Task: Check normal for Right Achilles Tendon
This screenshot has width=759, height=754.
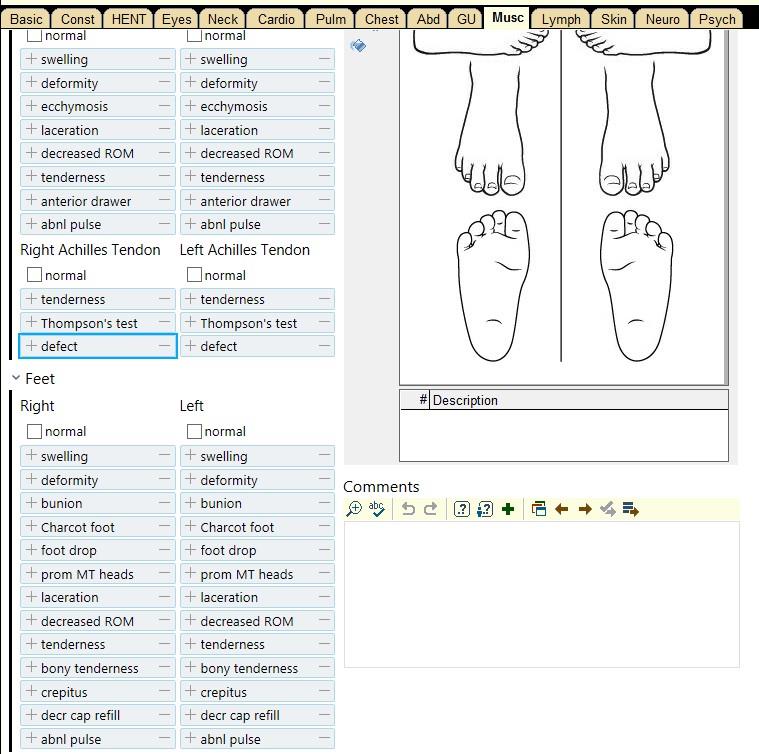Action: 35,275
